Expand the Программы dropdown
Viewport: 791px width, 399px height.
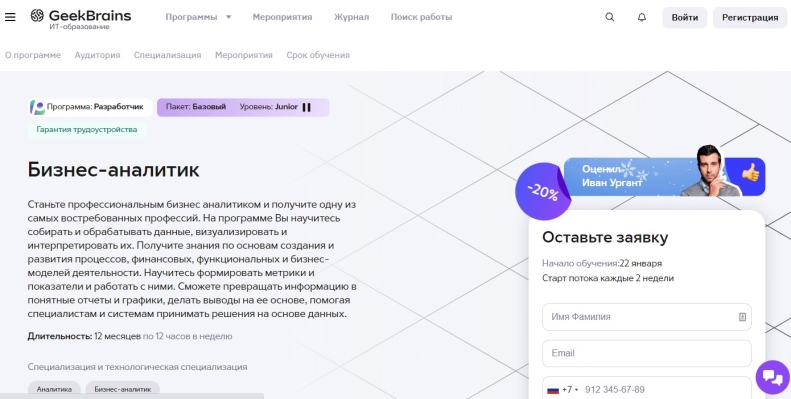(x=198, y=17)
